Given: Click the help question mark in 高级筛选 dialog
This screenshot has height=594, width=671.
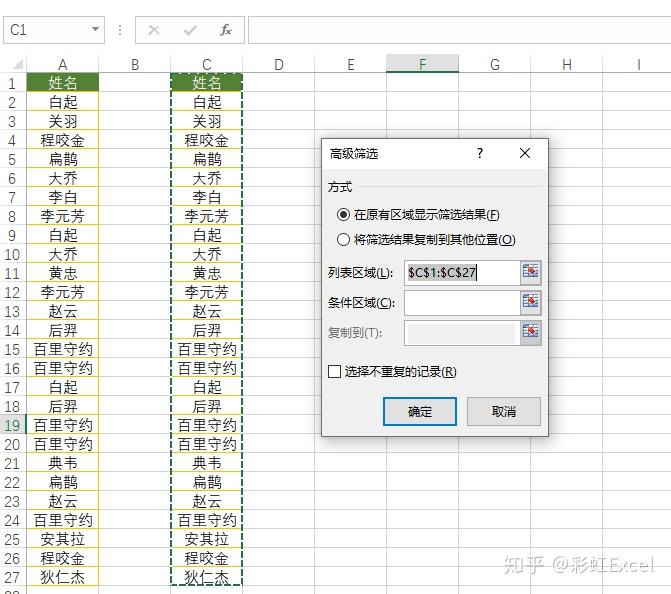Looking at the screenshot, I should (x=480, y=153).
